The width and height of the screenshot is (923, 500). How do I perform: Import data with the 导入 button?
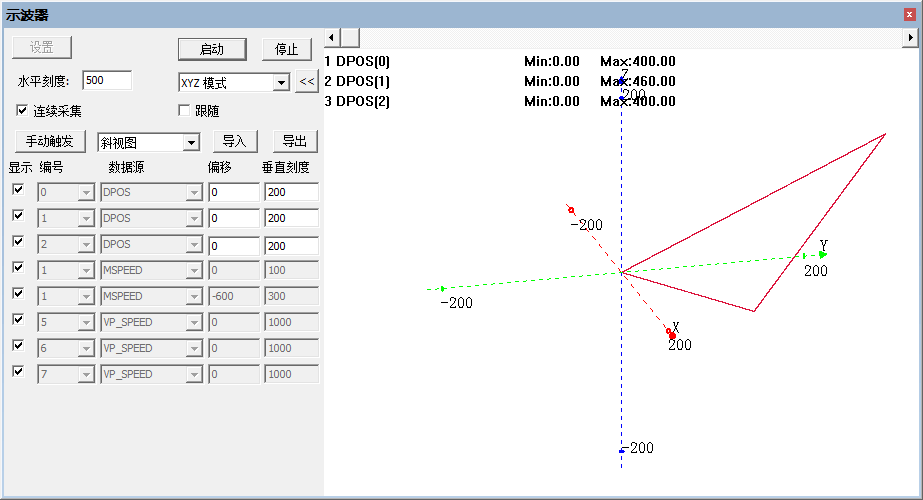[x=235, y=141]
